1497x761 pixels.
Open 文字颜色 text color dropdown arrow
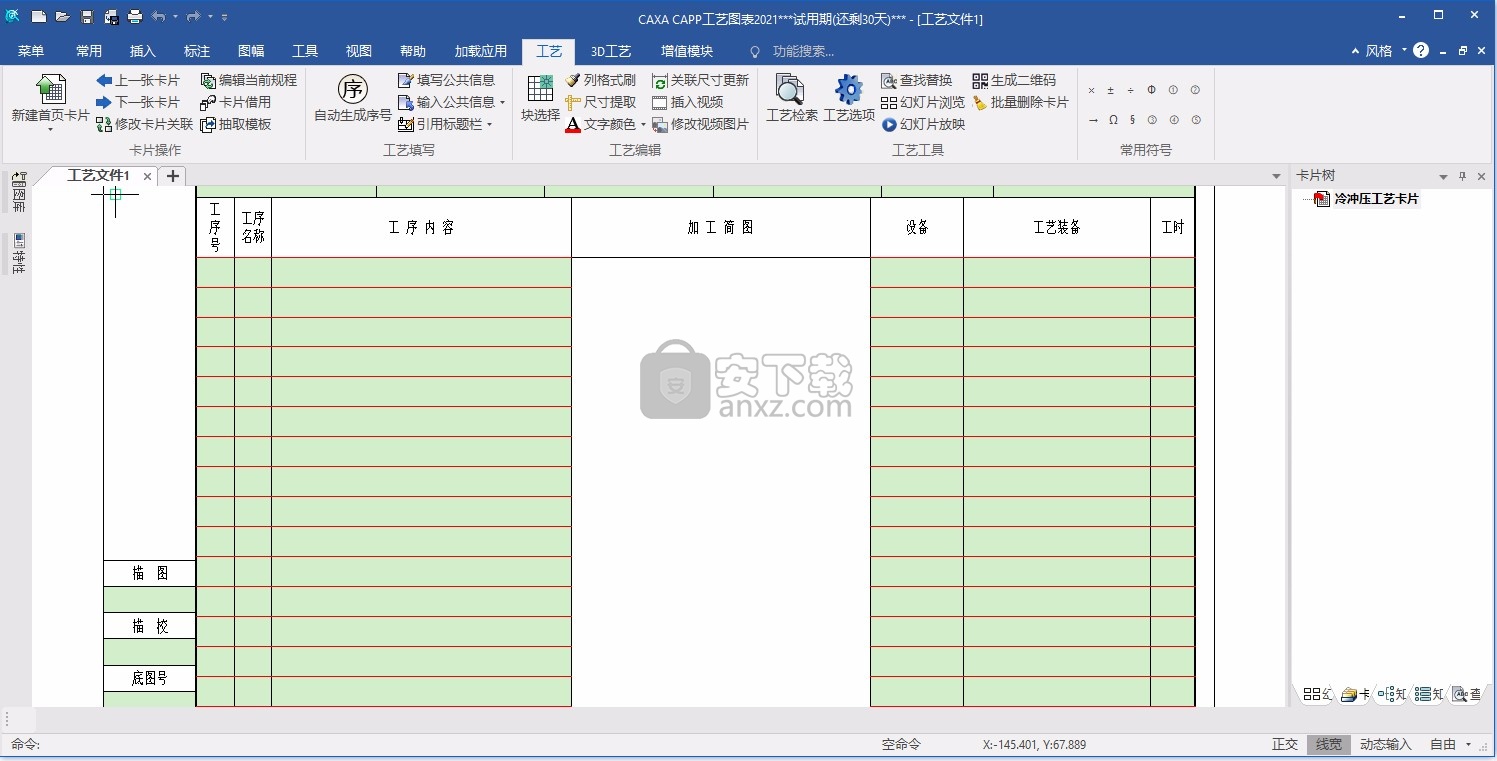pos(643,124)
